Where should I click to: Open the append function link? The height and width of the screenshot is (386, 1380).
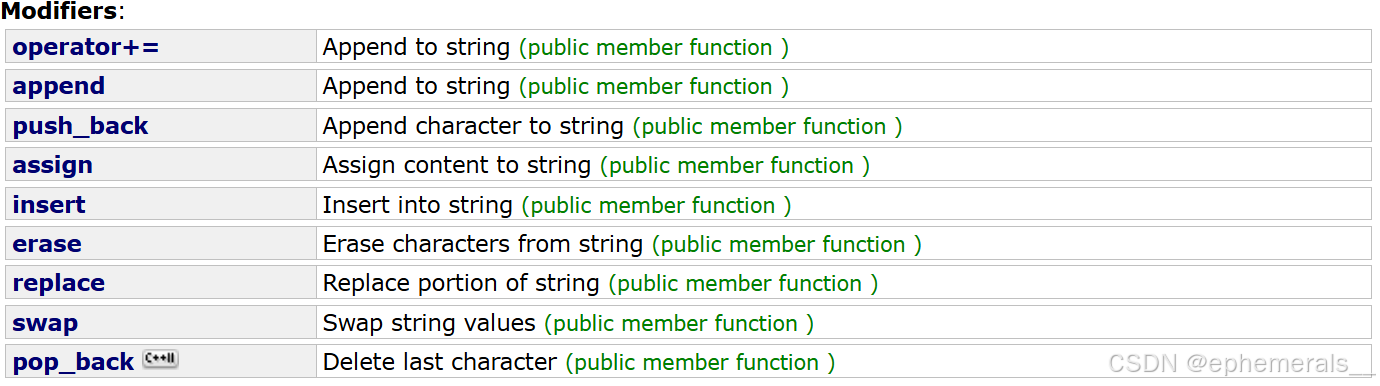click(58, 87)
